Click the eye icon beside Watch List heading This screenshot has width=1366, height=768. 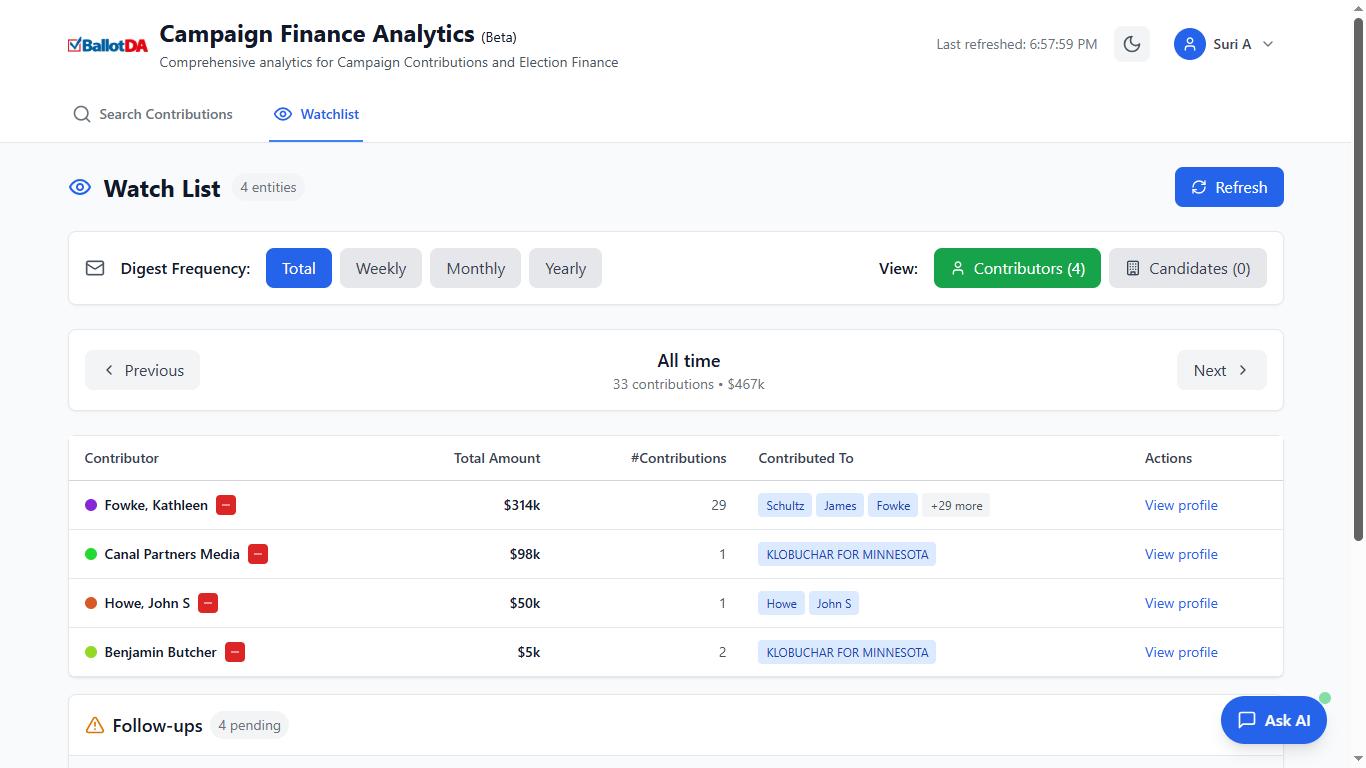pyautogui.click(x=80, y=187)
